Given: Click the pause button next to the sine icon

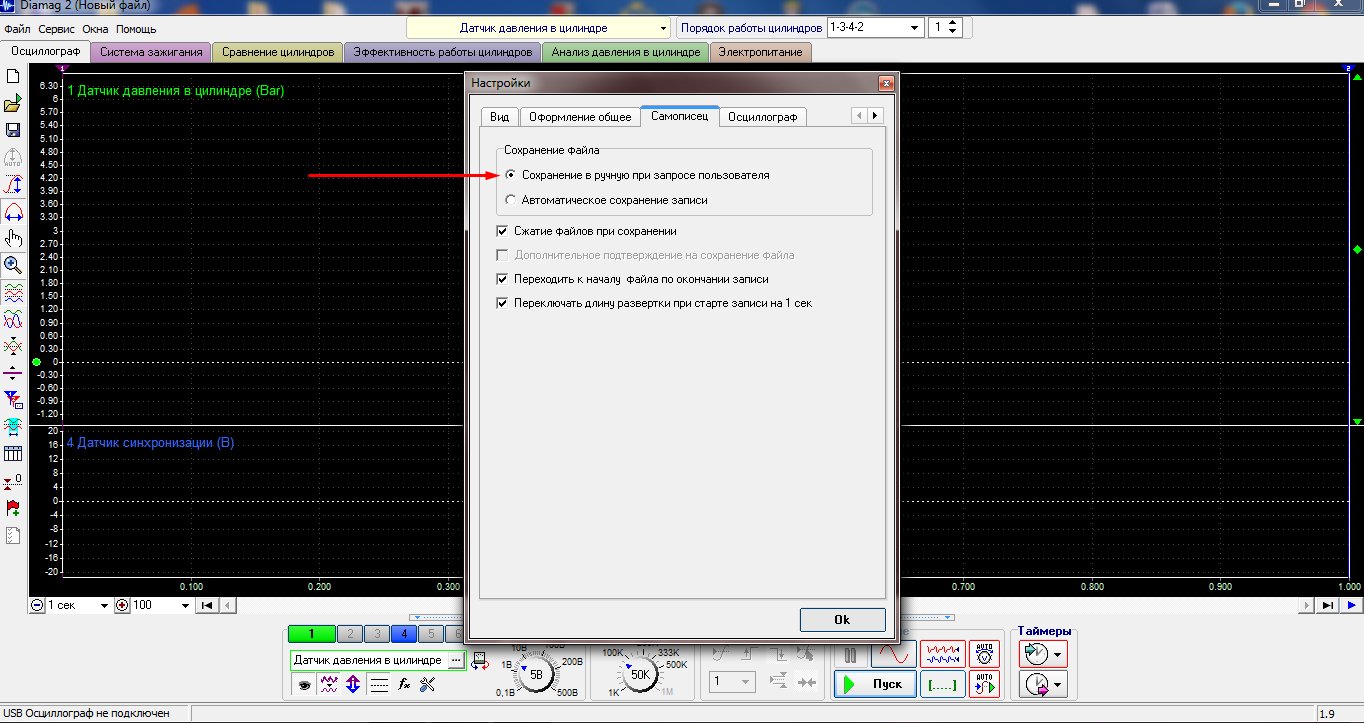Looking at the screenshot, I should [x=851, y=656].
